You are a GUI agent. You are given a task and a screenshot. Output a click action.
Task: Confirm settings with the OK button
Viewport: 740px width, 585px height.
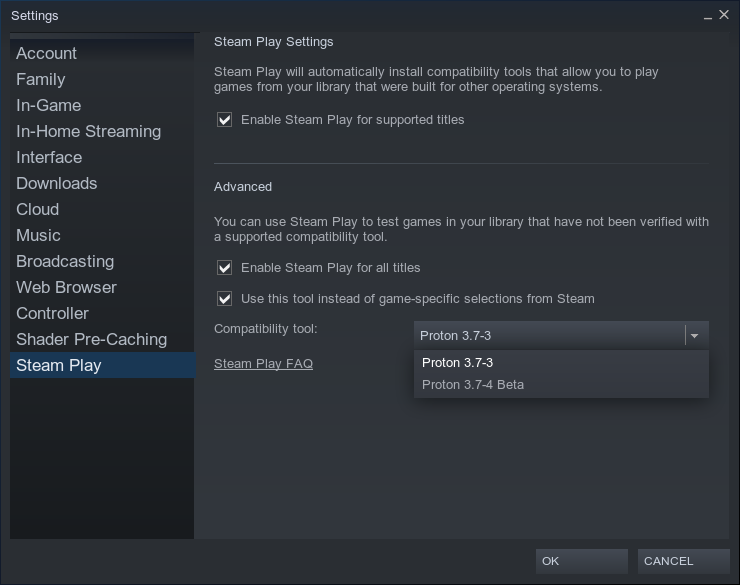pos(581,561)
